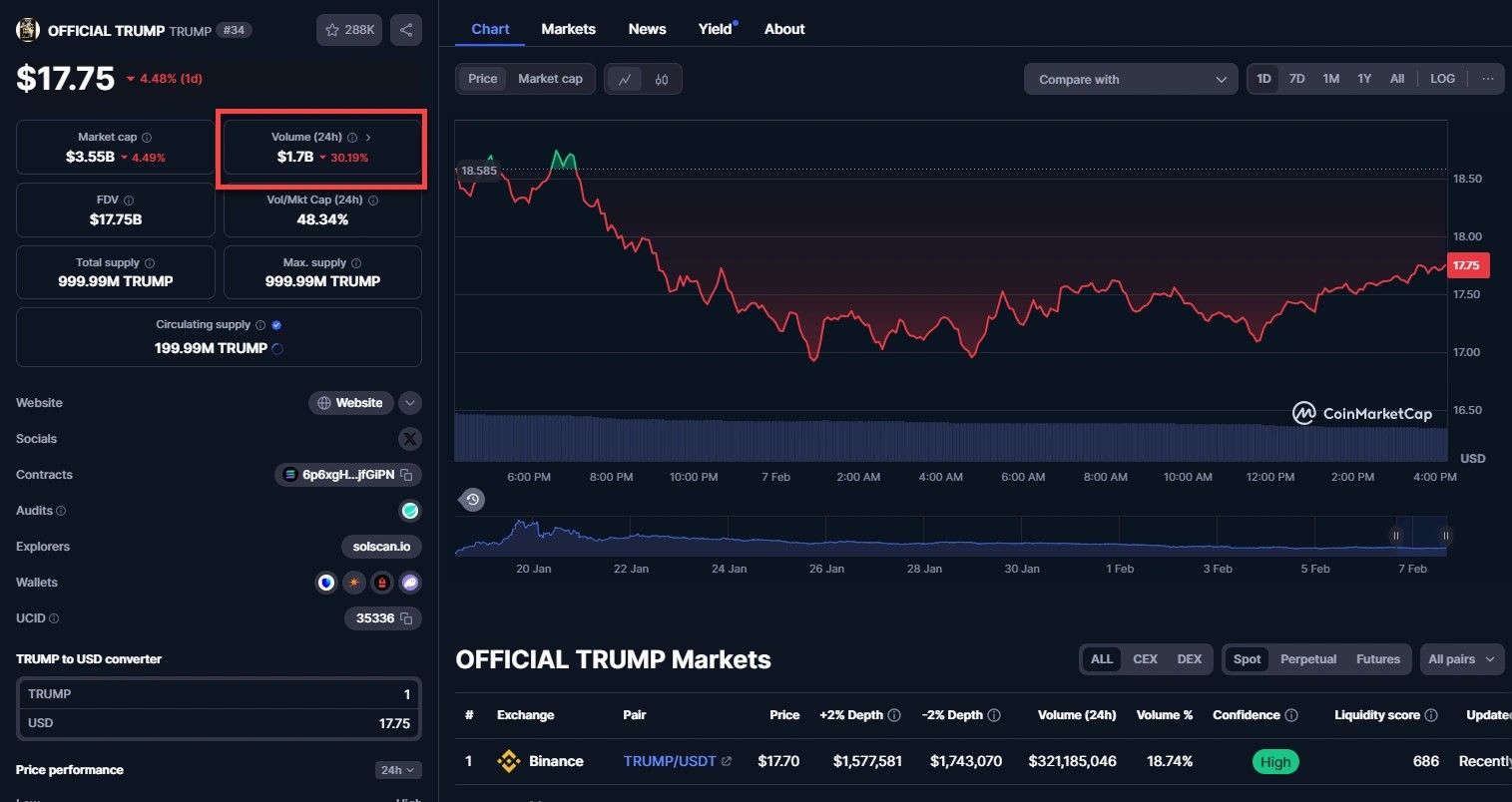This screenshot has height=802, width=1512.
Task: Click the Audits info icon
Action: pos(61,511)
